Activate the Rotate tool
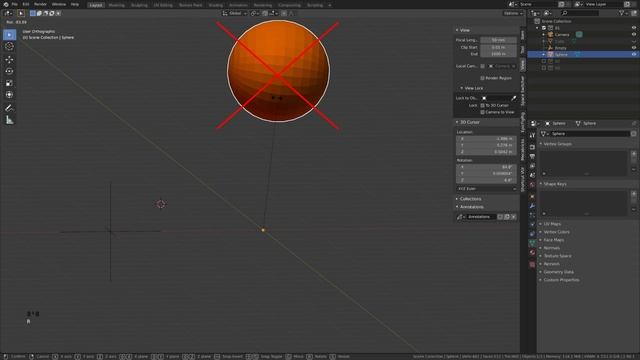The height and width of the screenshot is (360, 640). 9,71
